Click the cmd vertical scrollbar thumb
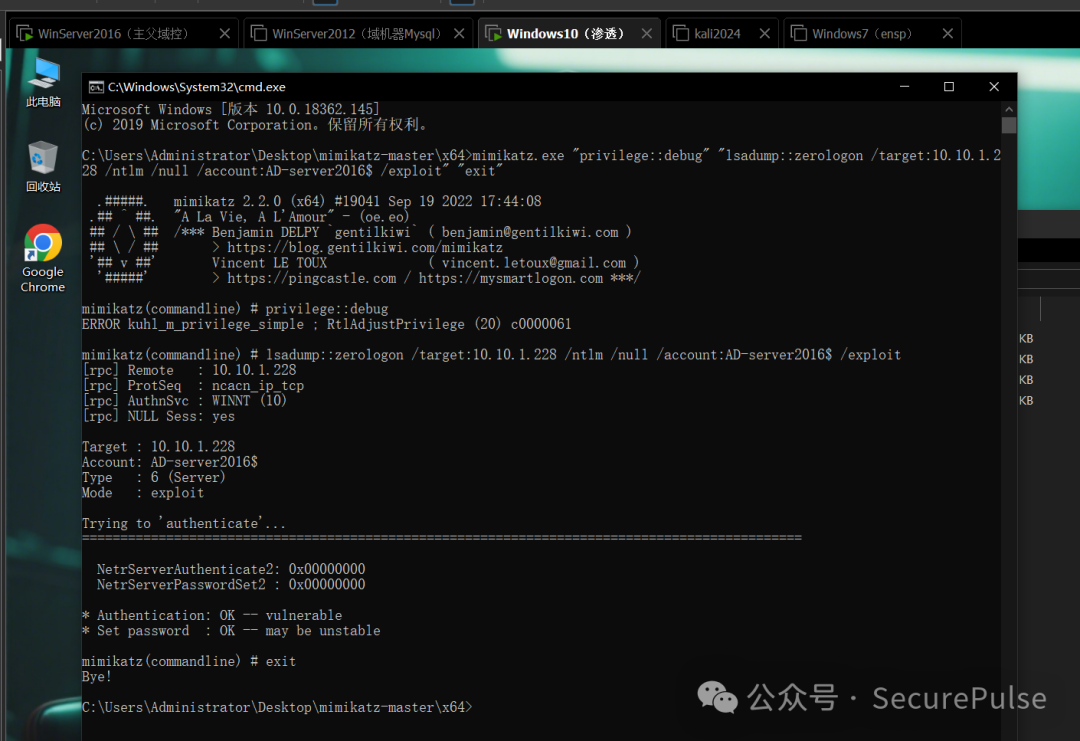This screenshot has width=1080, height=741. (x=1009, y=125)
